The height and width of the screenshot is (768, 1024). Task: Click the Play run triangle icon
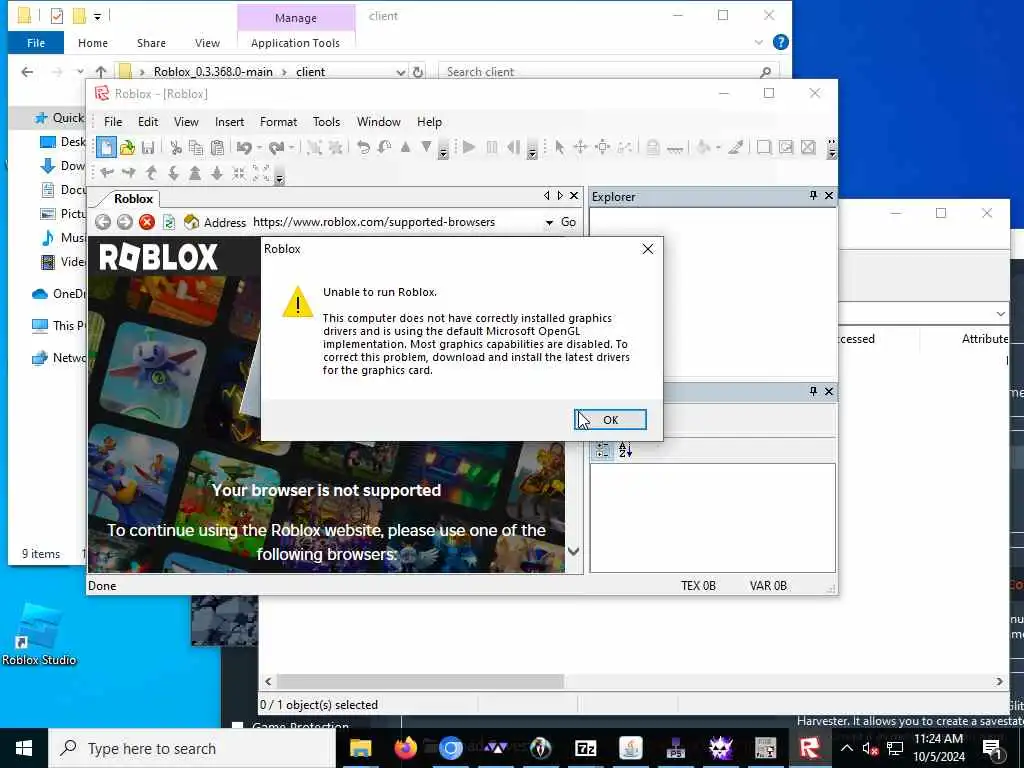[468, 148]
